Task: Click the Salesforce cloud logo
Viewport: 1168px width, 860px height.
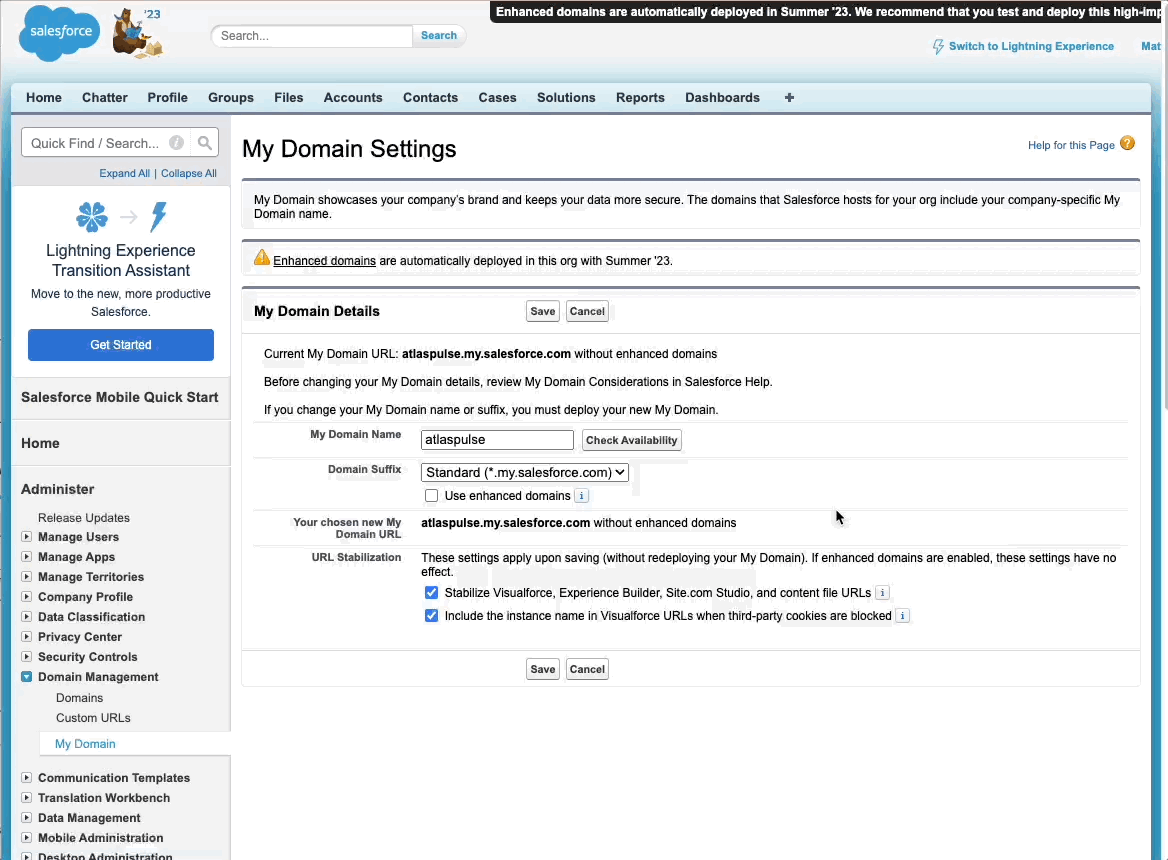Action: pyautogui.click(x=59, y=33)
